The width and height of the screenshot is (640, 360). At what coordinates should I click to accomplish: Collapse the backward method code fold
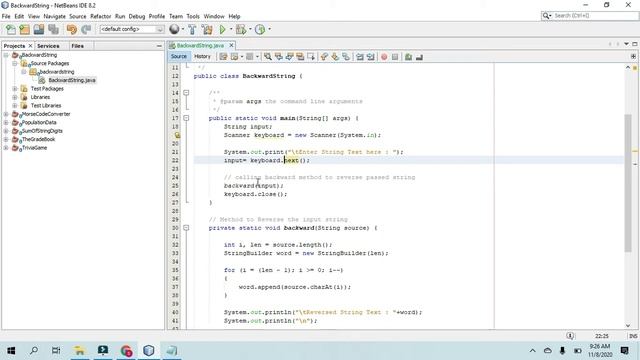(x=186, y=228)
